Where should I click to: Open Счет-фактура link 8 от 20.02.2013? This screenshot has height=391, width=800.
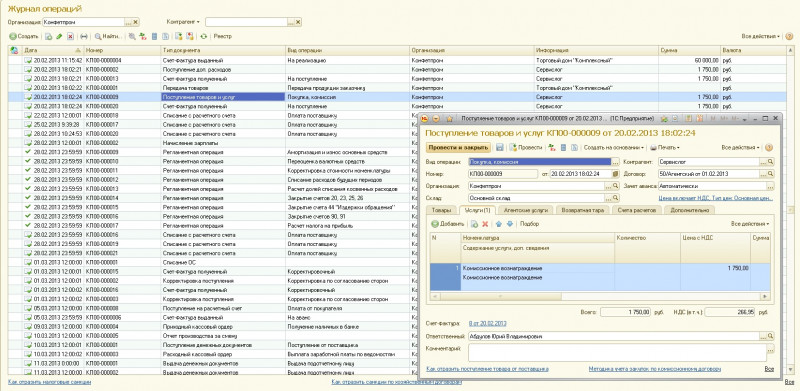click(x=488, y=324)
